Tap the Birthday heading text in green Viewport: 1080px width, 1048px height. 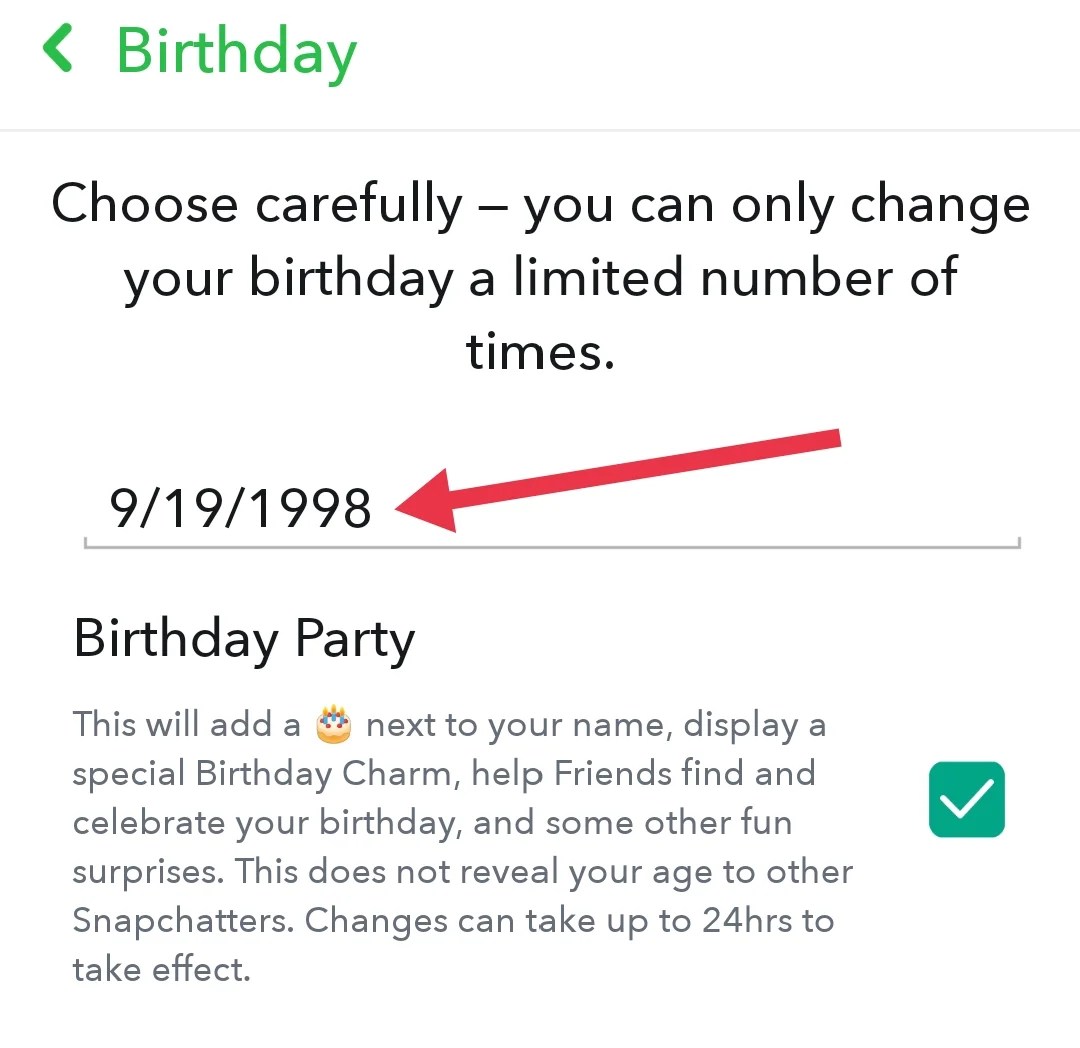point(236,52)
